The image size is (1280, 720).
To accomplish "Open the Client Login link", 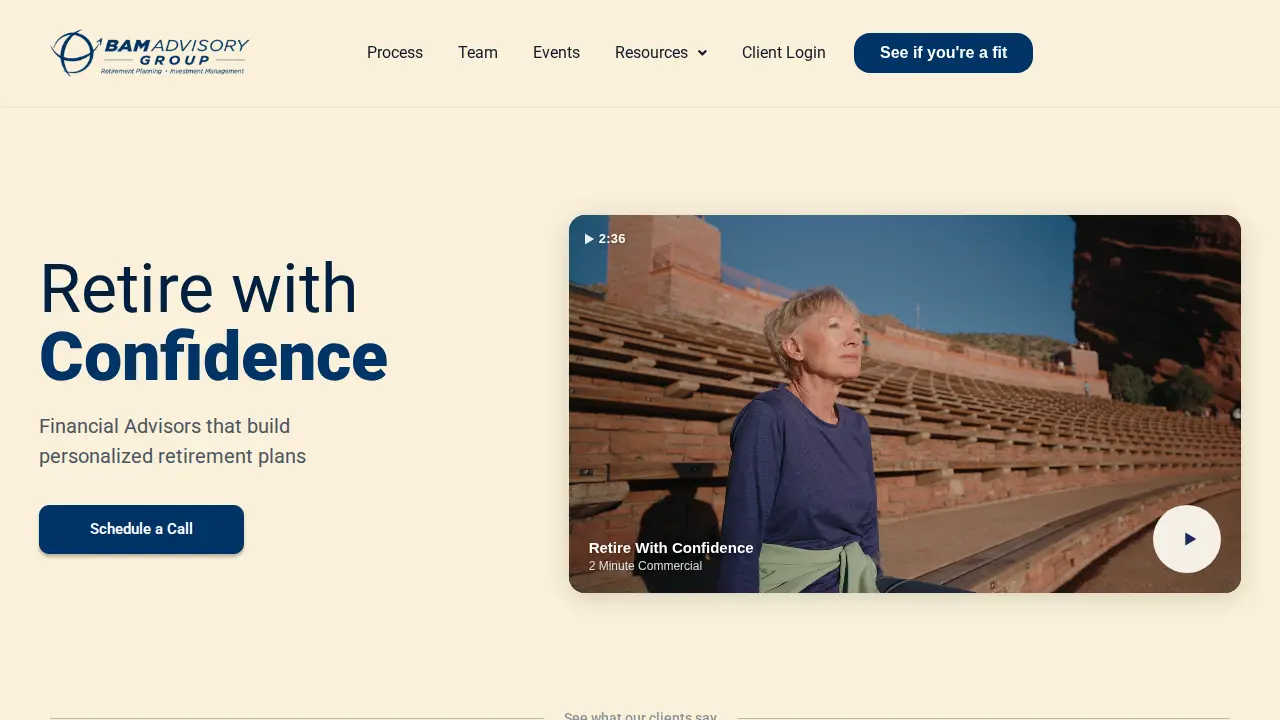I will pyautogui.click(x=784, y=53).
